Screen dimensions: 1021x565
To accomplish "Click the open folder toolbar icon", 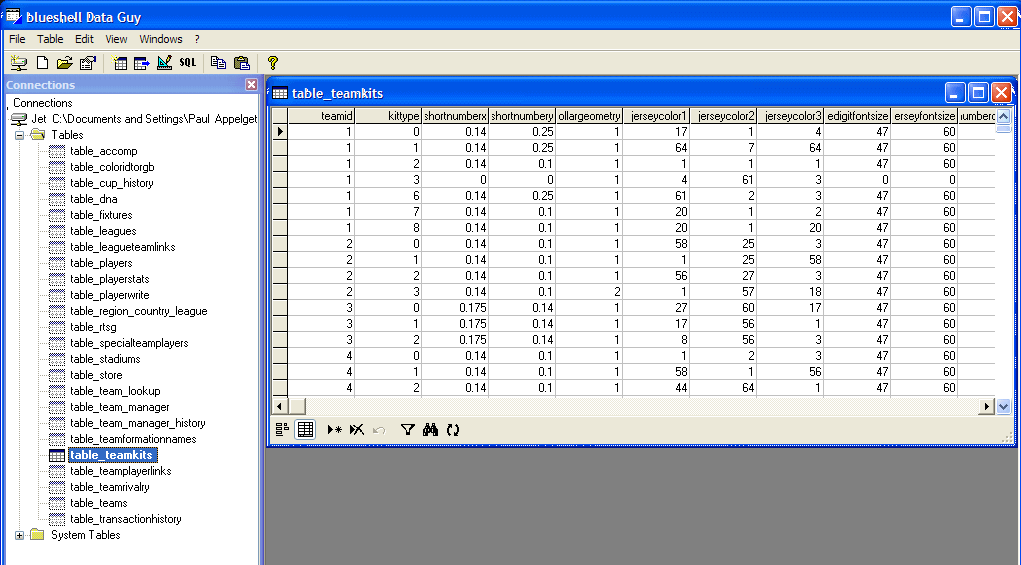I will (65, 63).
